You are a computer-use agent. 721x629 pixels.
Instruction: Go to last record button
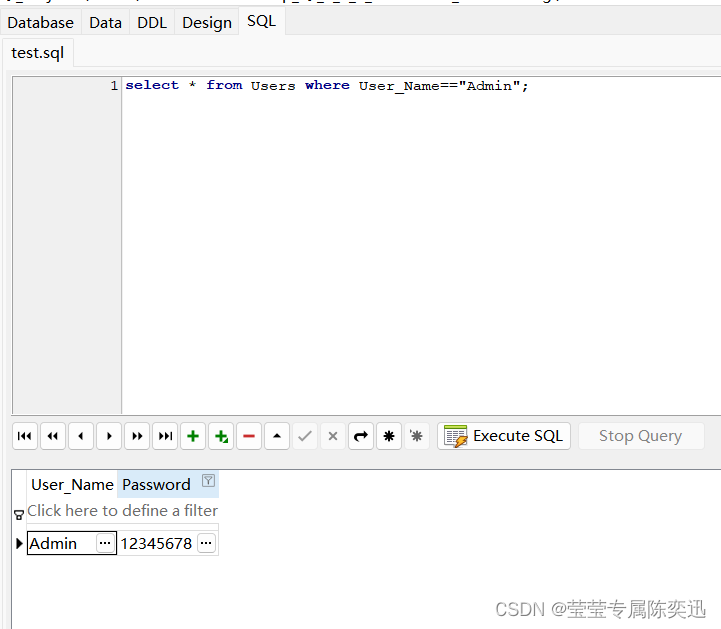tap(165, 436)
